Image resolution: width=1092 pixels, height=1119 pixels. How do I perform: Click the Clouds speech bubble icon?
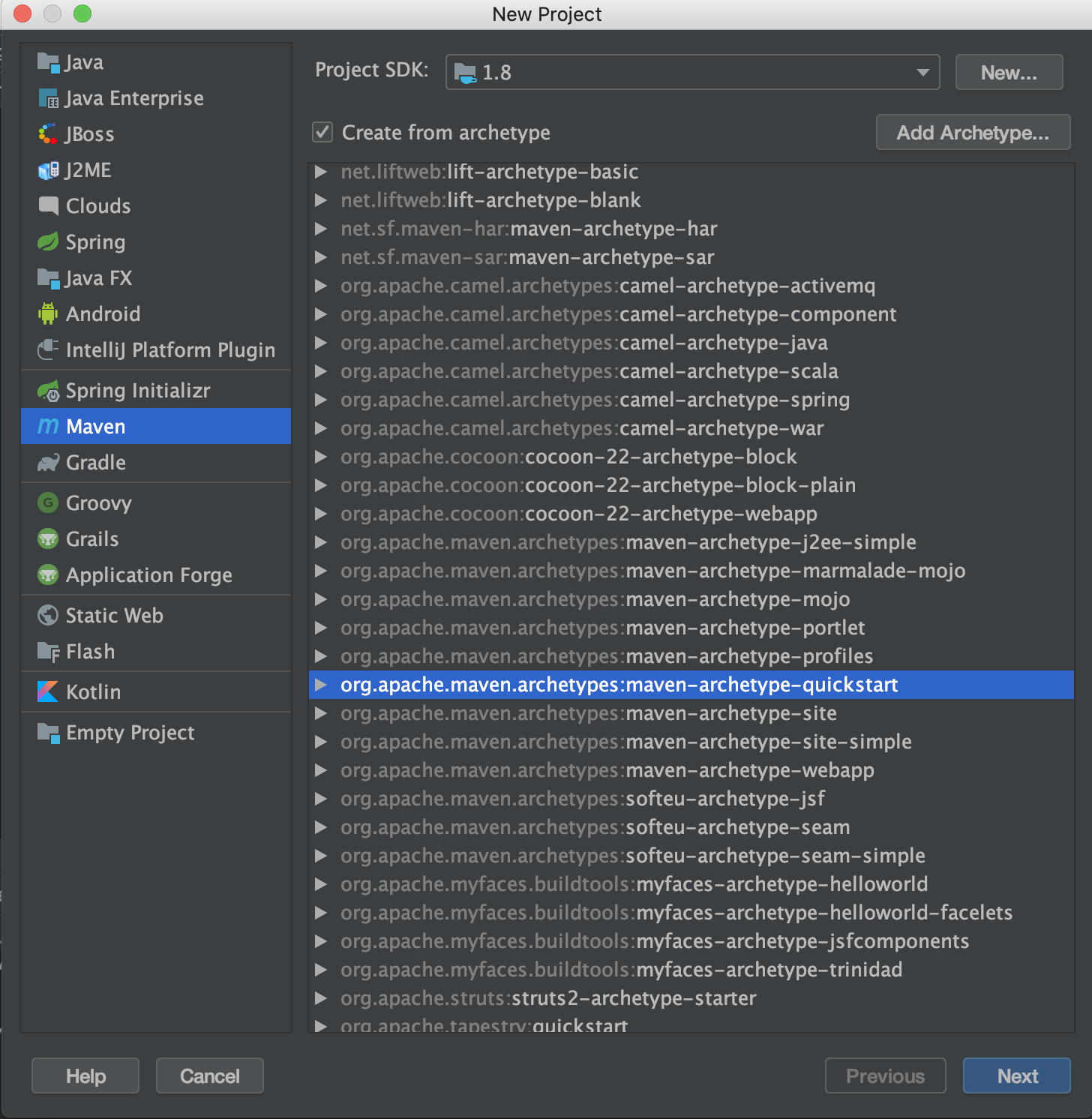pos(48,205)
